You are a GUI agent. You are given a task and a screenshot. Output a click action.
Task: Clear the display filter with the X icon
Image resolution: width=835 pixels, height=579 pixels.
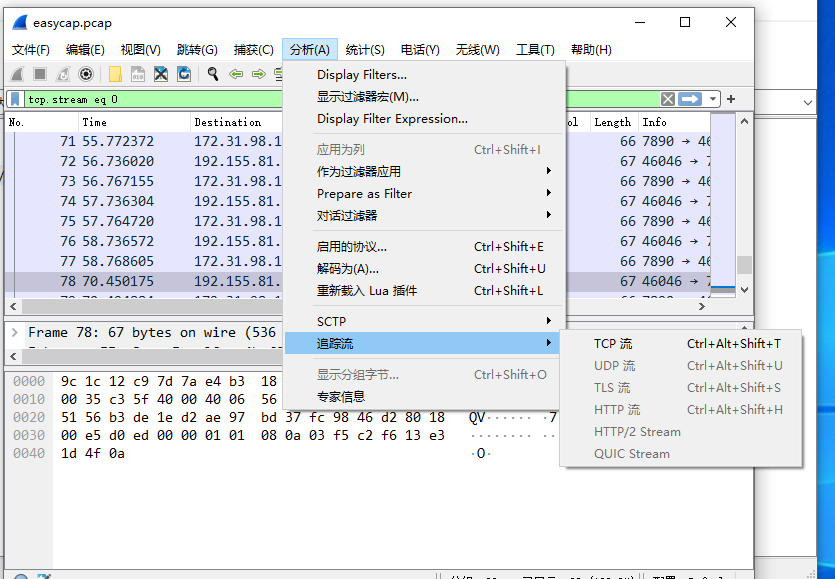[x=668, y=99]
